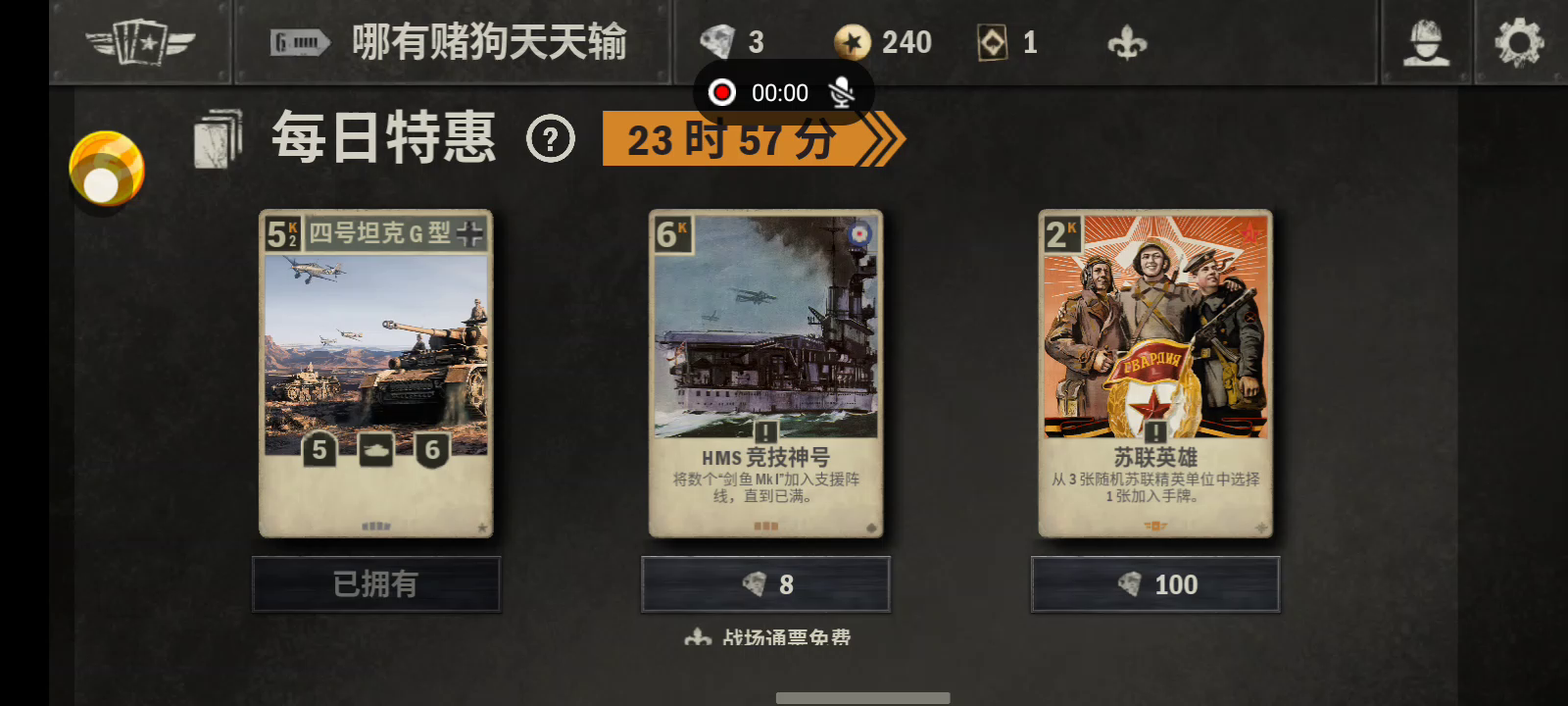Stop the screen recording red button

coord(722,92)
